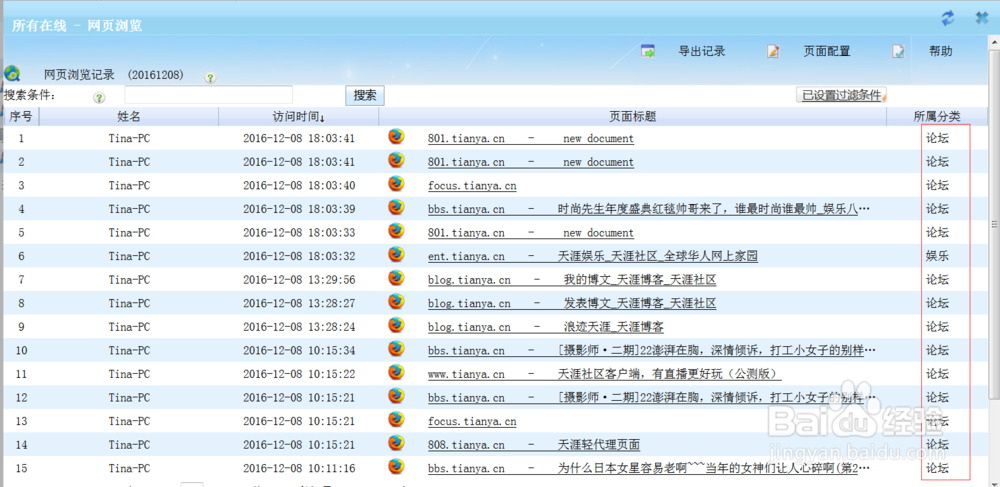1000x487 pixels.
Task: Click the 搜索 button
Action: click(365, 96)
